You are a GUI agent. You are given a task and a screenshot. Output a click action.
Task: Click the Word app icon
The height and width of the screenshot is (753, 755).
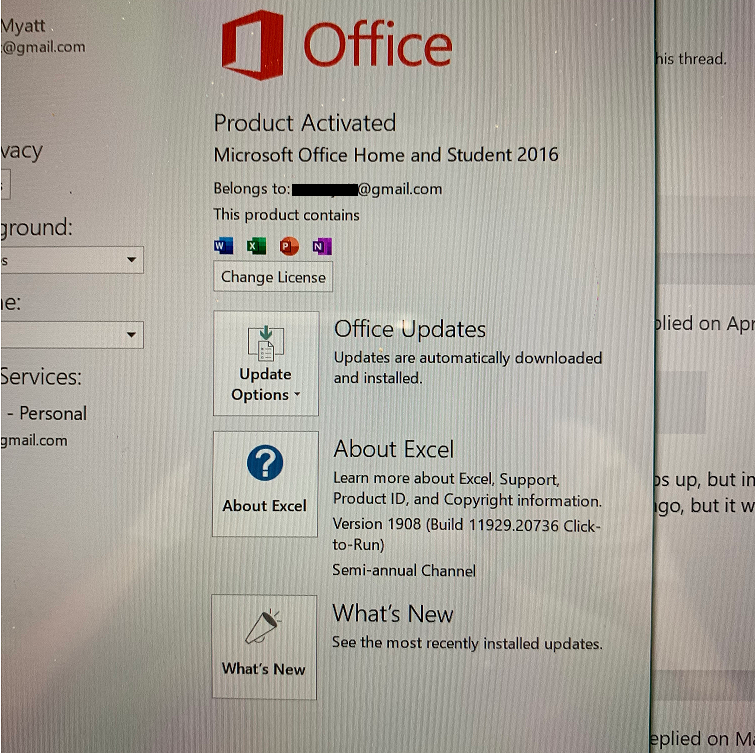coord(223,246)
